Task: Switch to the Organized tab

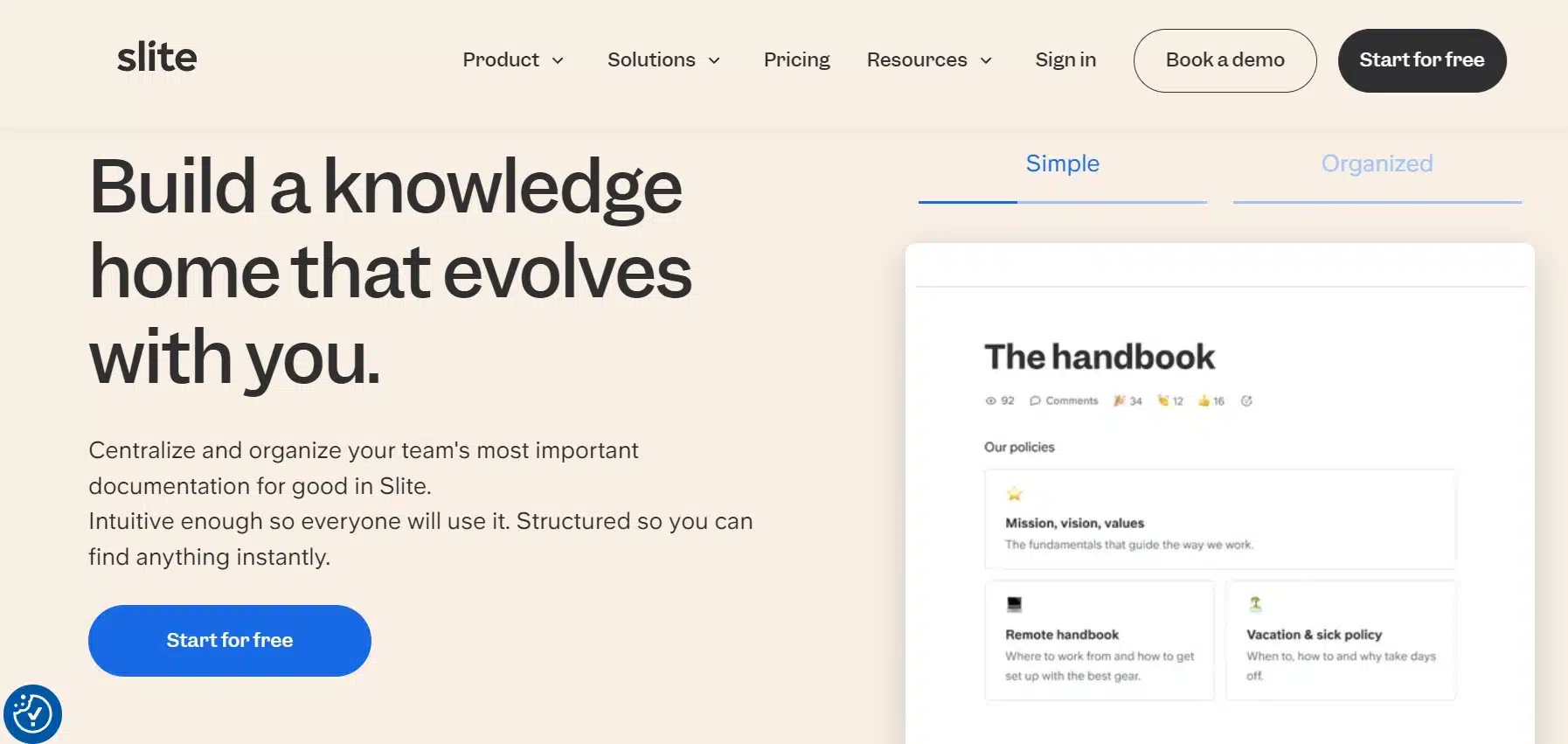Action: (1377, 163)
